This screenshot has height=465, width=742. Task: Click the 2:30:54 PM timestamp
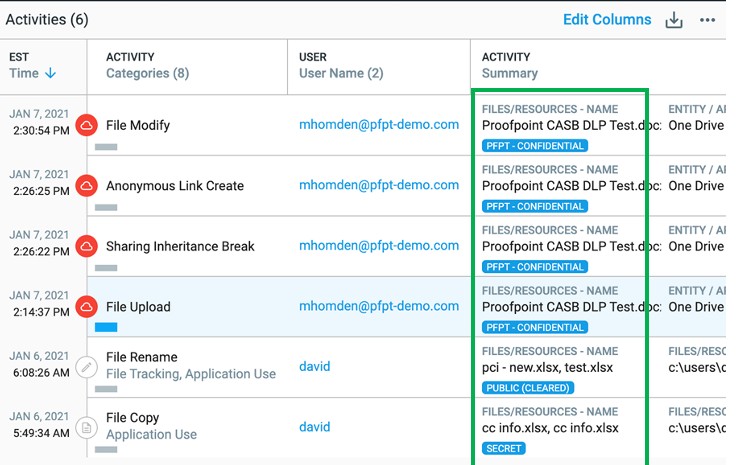(41, 131)
